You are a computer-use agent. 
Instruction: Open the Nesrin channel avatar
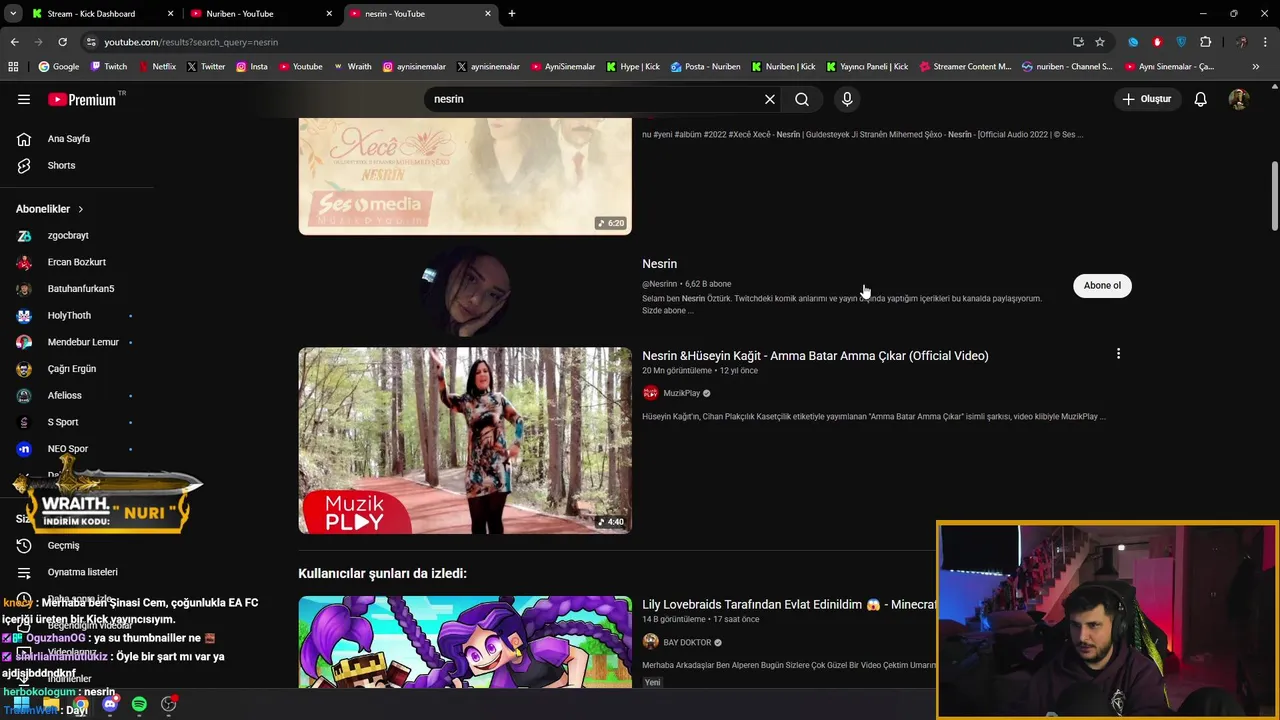click(465, 291)
